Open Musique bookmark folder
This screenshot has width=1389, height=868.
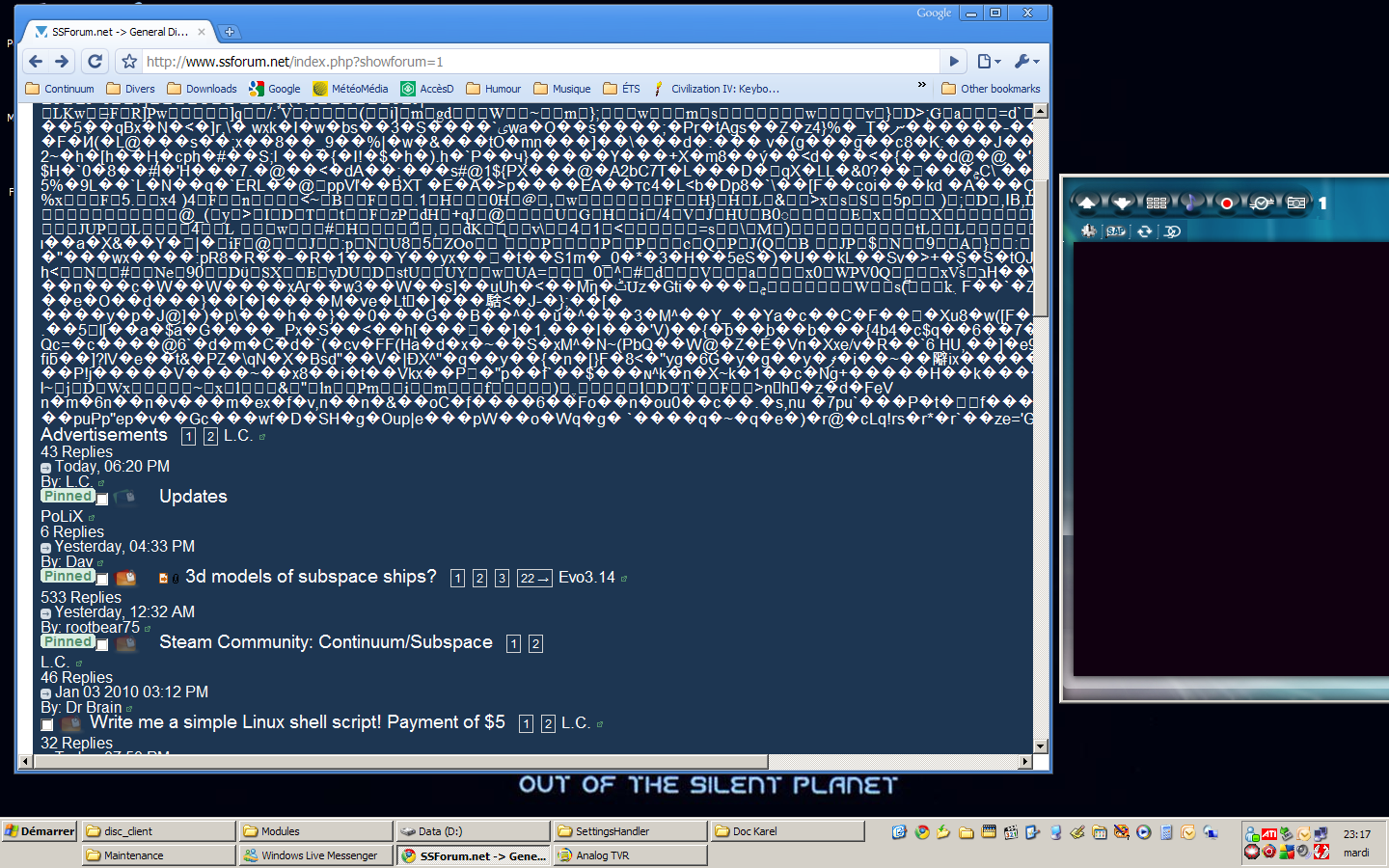561,89
